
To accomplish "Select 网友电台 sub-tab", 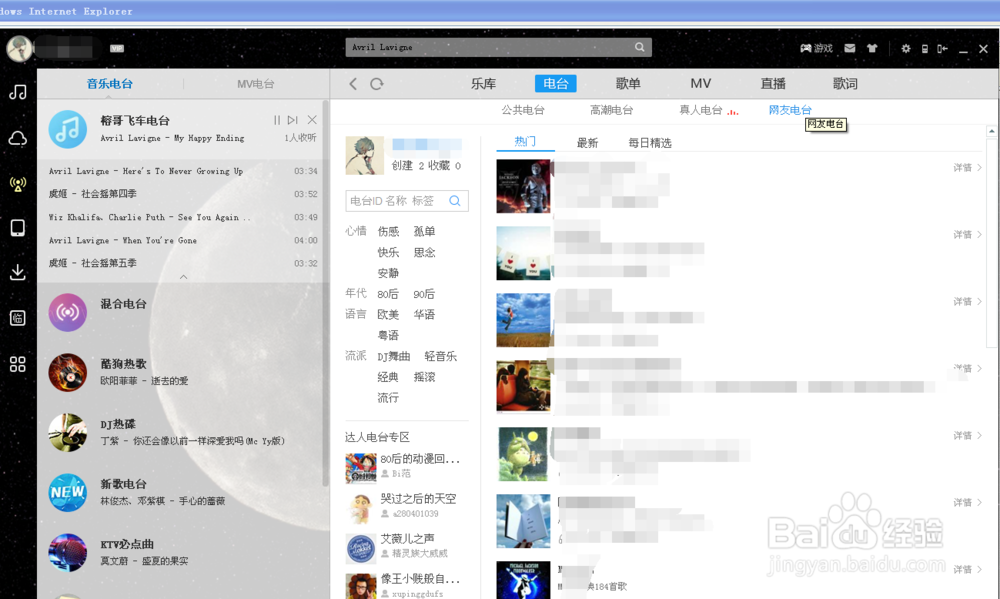I will pos(790,110).
